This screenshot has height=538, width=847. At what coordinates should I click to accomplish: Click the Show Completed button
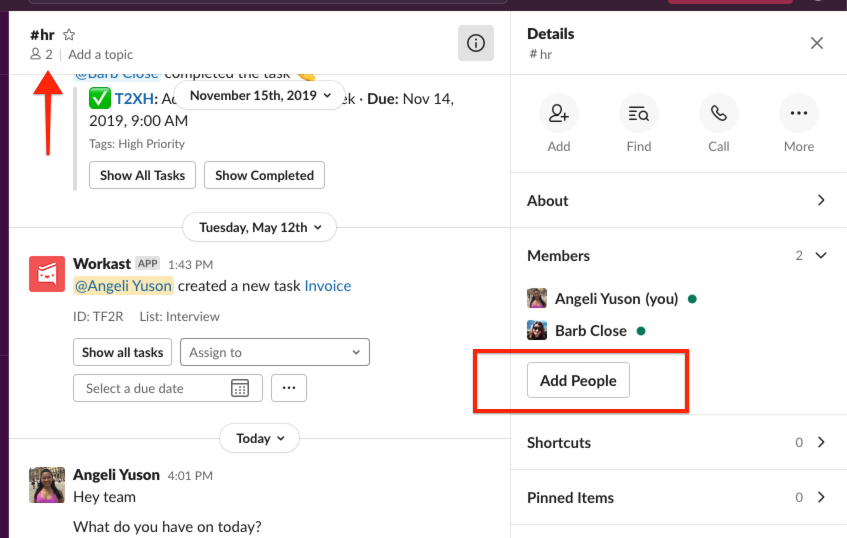pyautogui.click(x=264, y=175)
